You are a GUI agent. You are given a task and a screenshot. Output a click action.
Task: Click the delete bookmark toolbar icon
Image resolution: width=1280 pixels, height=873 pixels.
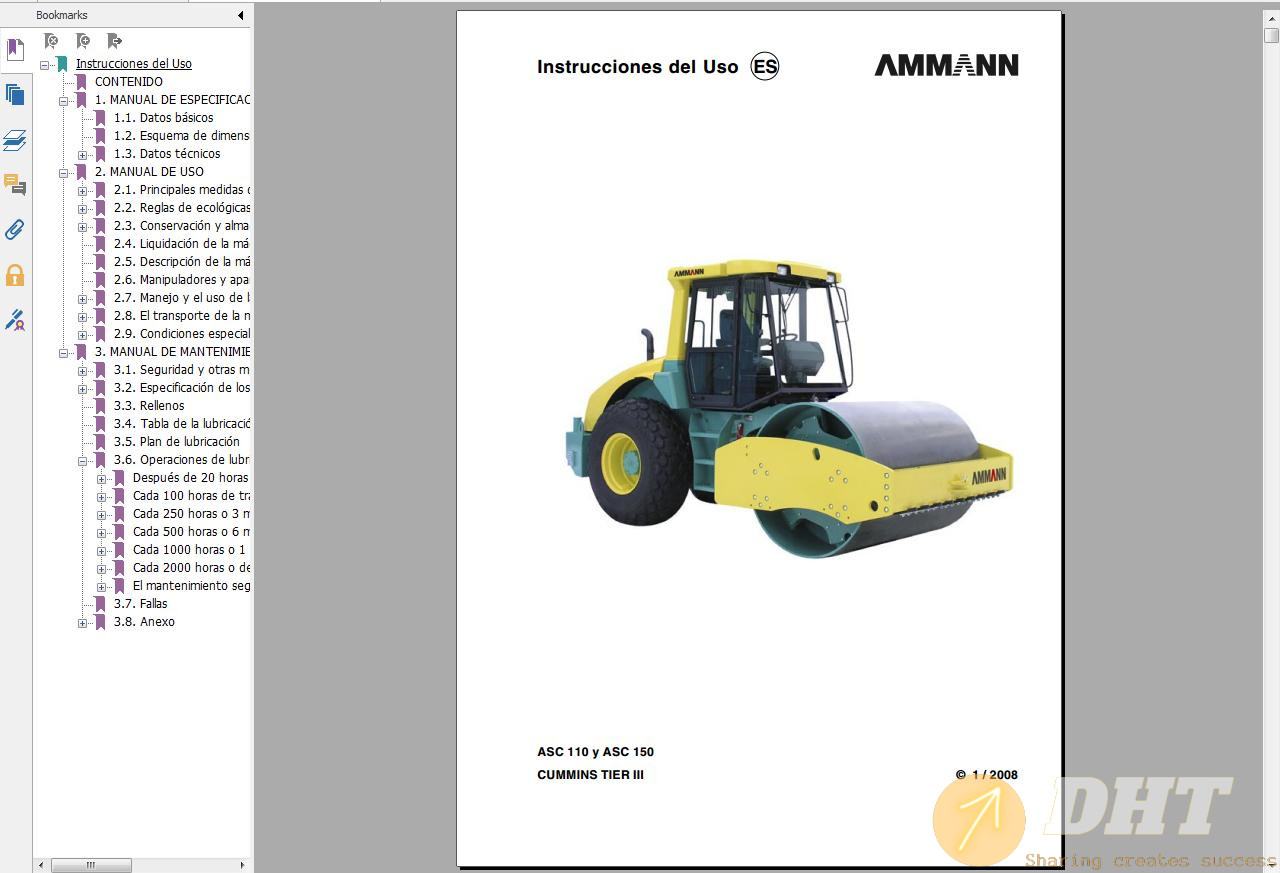51,41
